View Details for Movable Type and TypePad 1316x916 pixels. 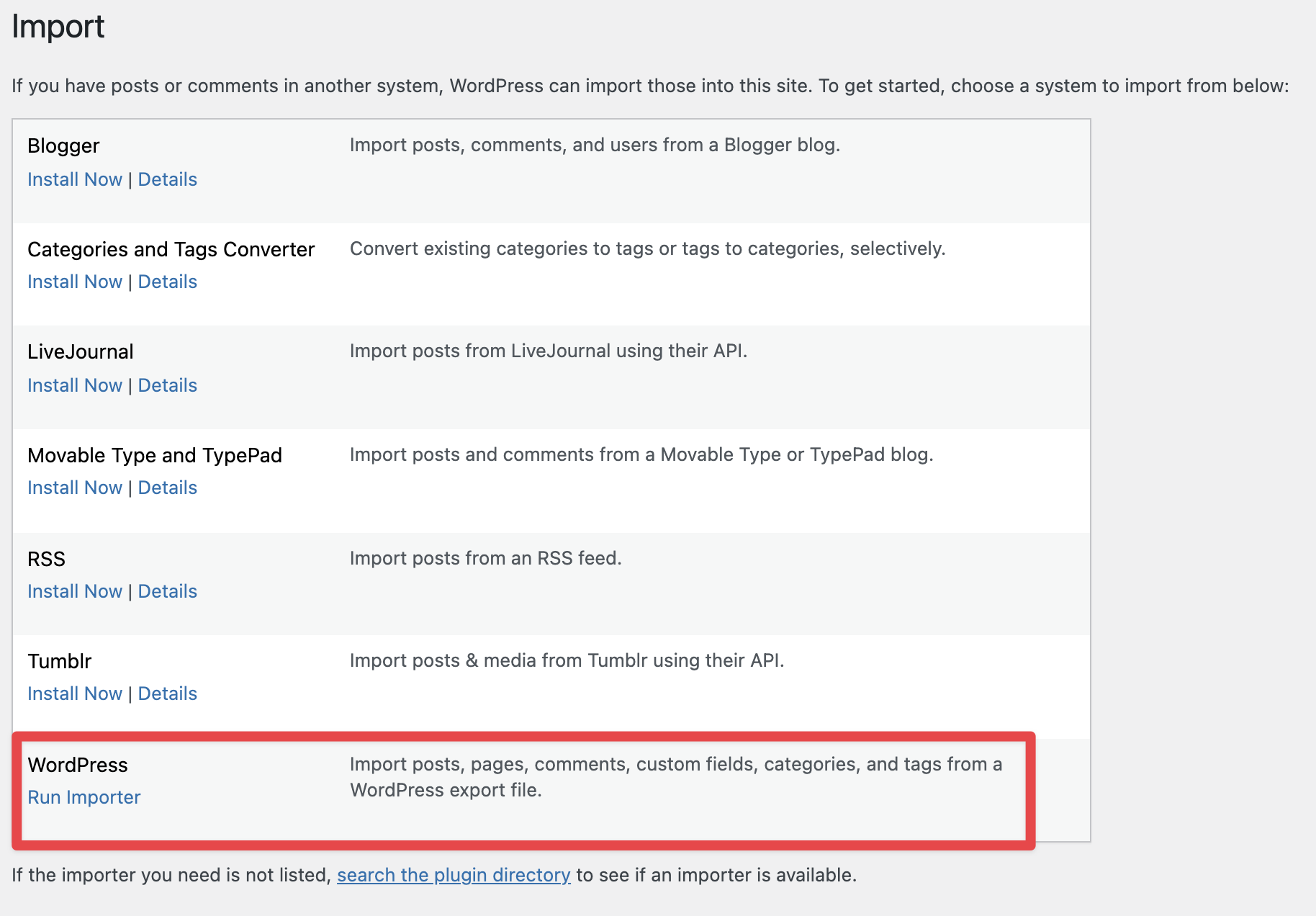pyautogui.click(x=167, y=488)
